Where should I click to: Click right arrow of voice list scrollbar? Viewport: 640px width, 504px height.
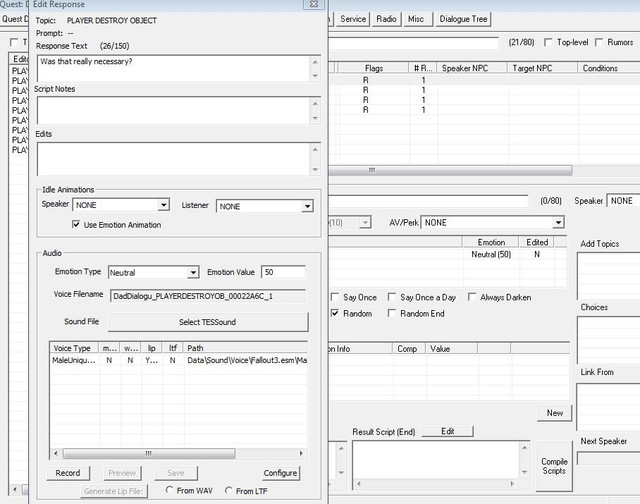(301, 453)
